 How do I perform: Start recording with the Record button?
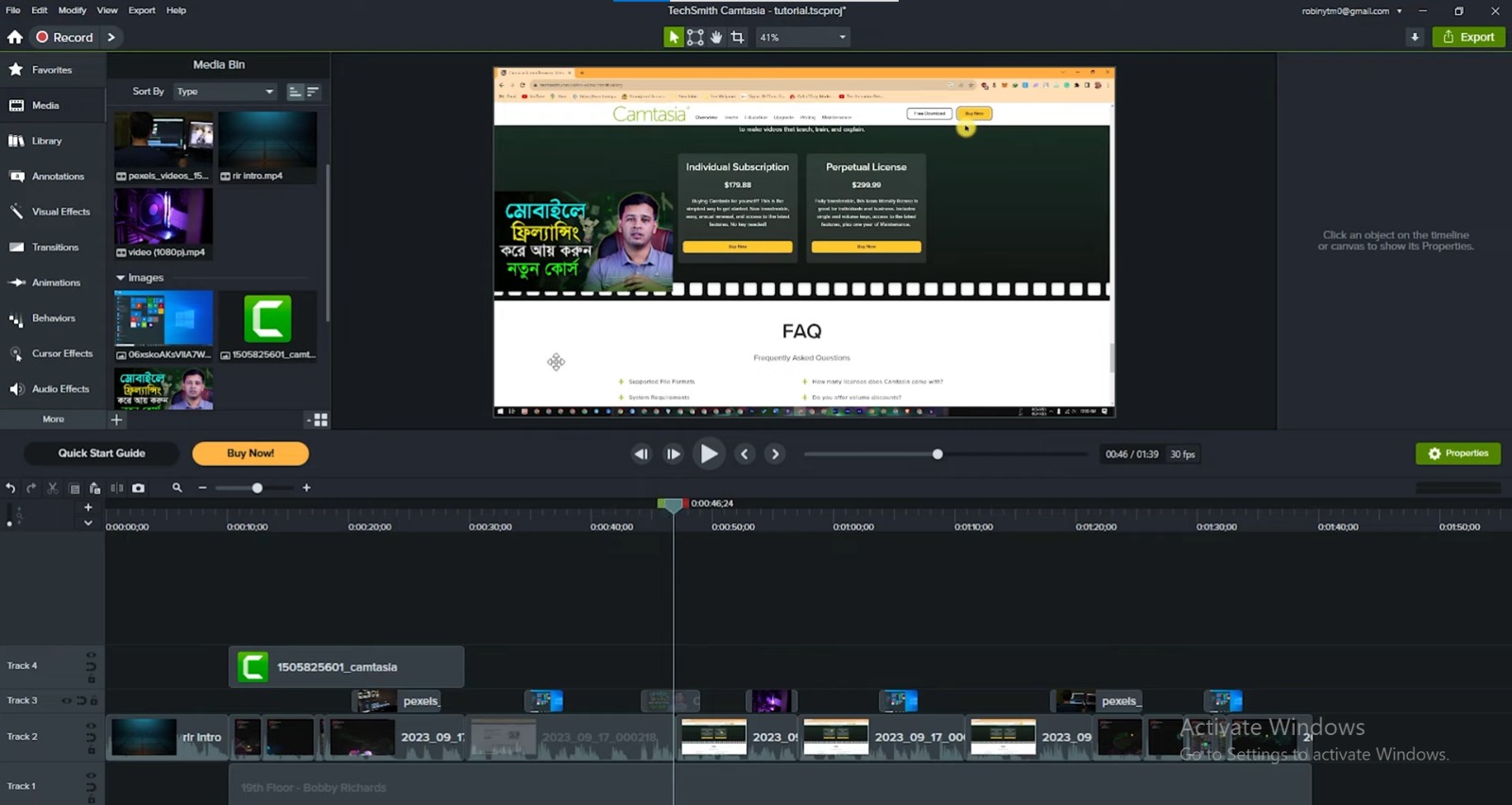click(x=64, y=37)
